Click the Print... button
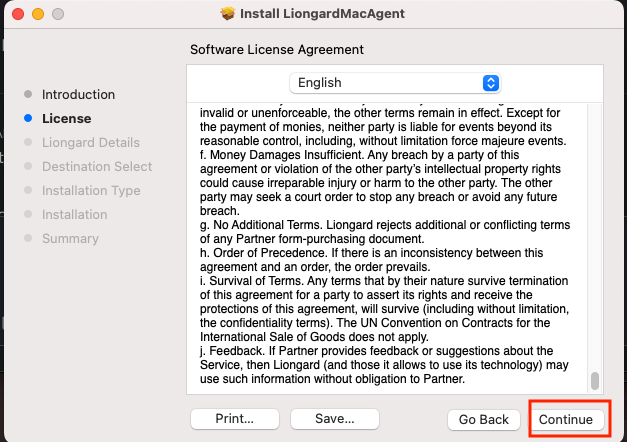The width and height of the screenshot is (627, 442). coord(235,418)
